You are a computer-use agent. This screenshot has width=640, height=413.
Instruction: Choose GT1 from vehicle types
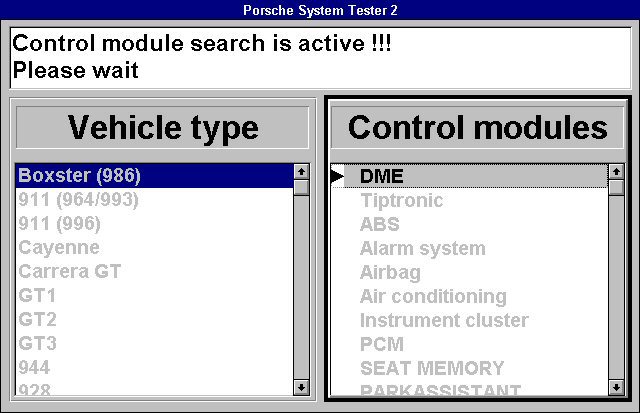pos(38,296)
